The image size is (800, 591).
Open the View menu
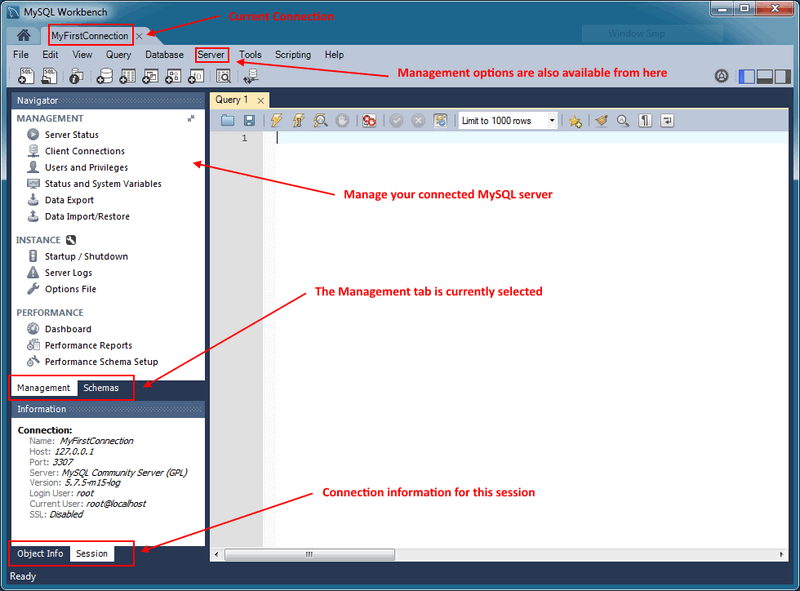tap(82, 55)
